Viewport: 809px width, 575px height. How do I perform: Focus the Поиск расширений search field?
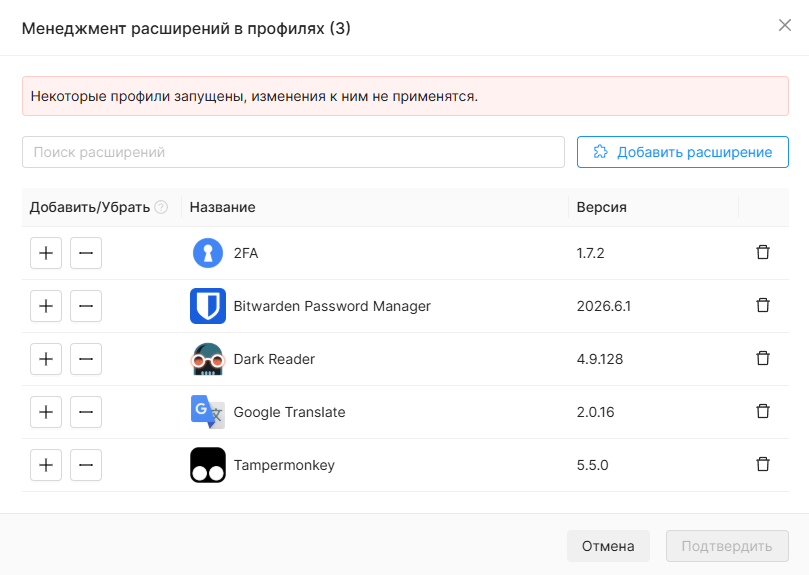pos(293,152)
